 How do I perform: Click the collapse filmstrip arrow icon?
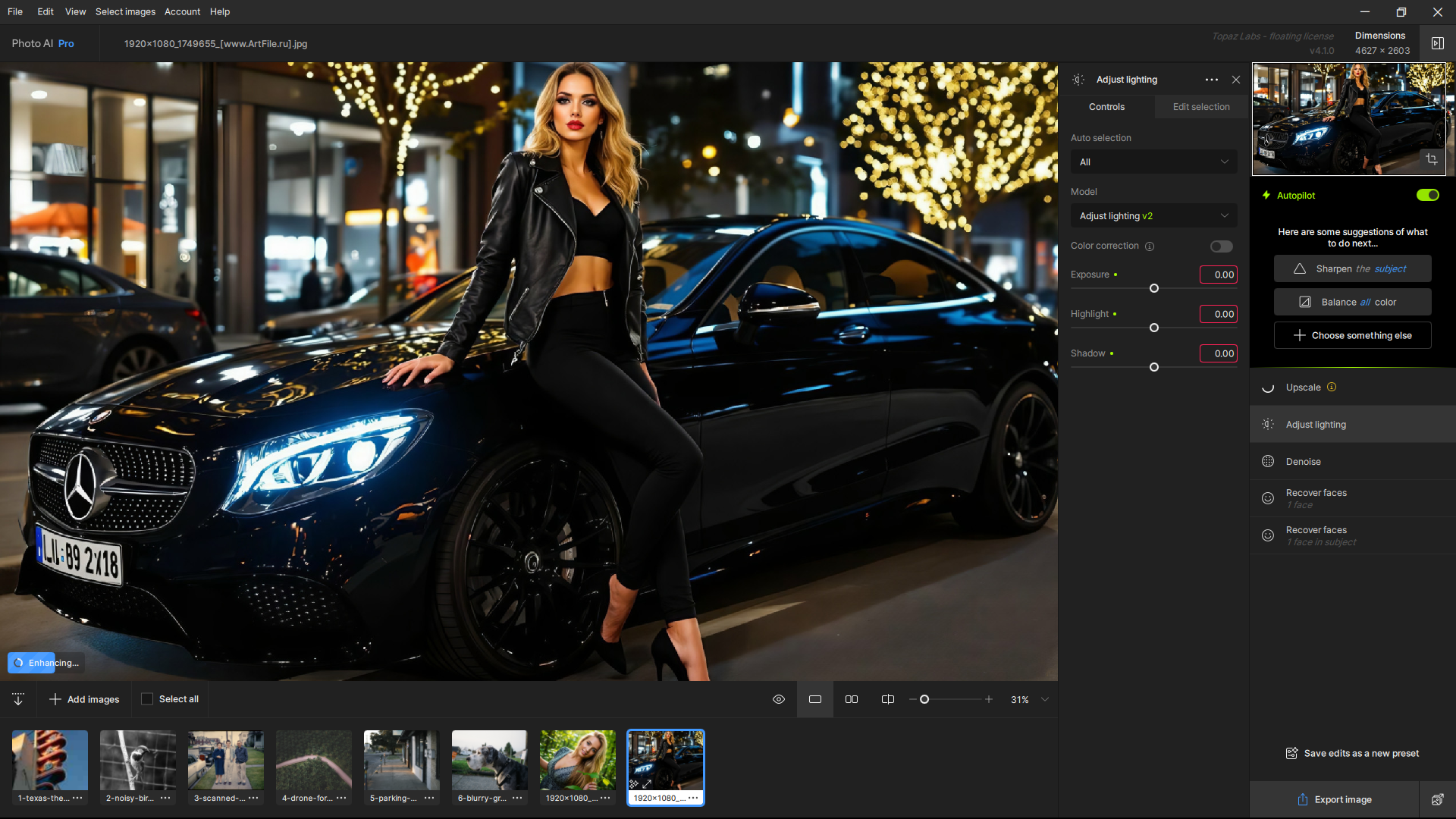pos(18,699)
